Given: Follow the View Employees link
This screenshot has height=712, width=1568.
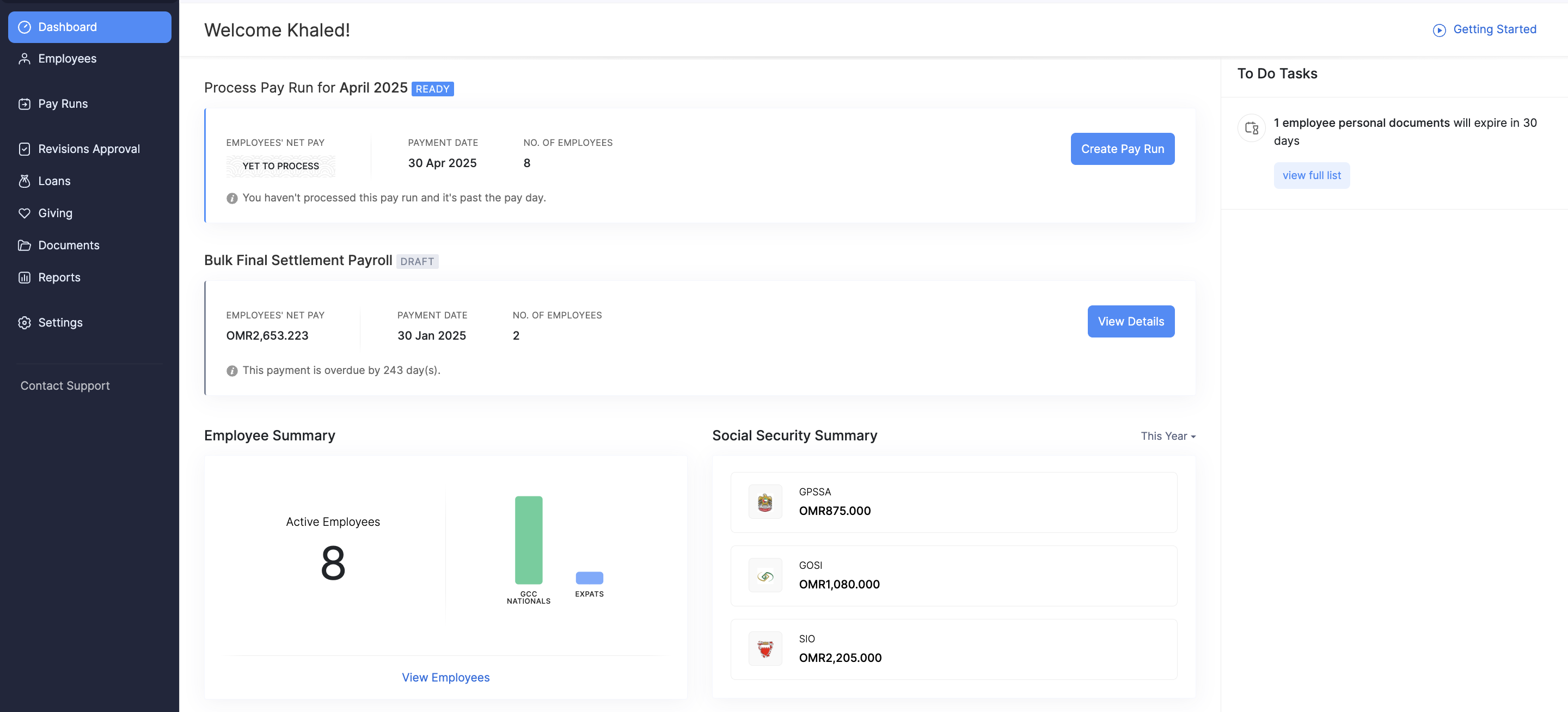Looking at the screenshot, I should 445,677.
